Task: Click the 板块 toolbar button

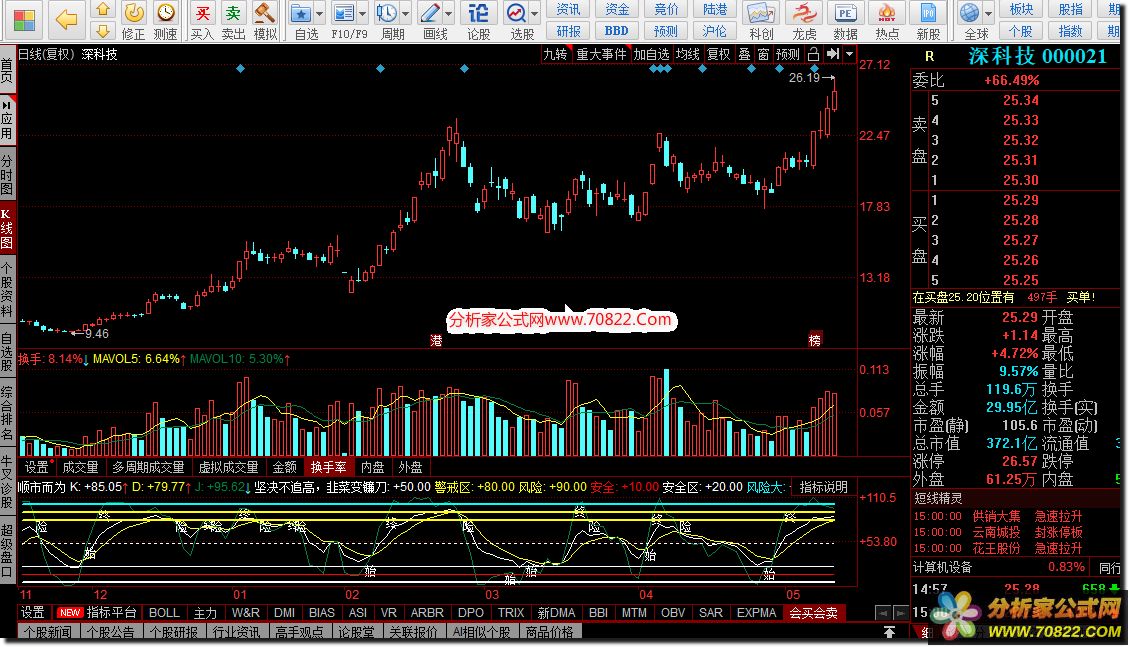Action: (x=1021, y=9)
